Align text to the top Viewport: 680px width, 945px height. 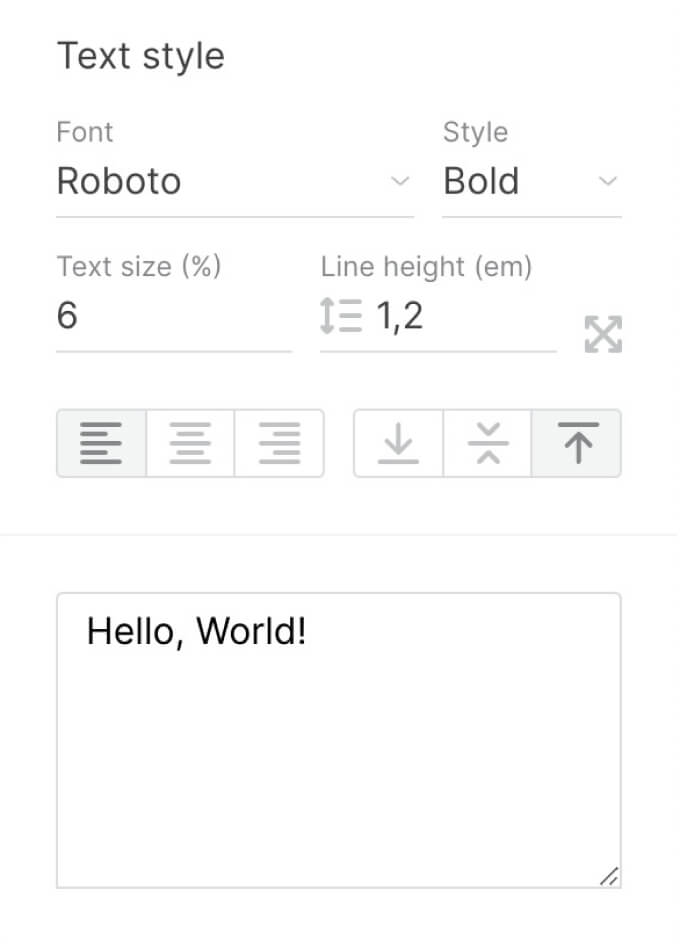point(577,443)
